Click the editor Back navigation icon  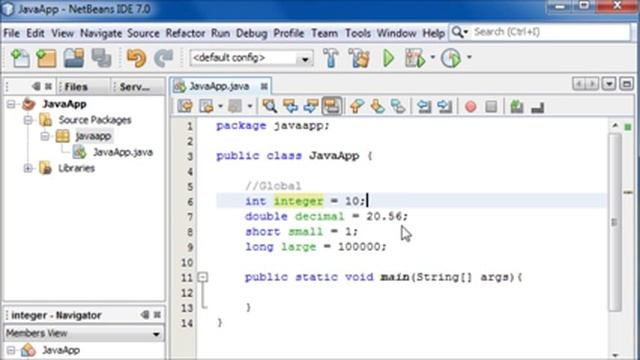[x=206, y=107]
